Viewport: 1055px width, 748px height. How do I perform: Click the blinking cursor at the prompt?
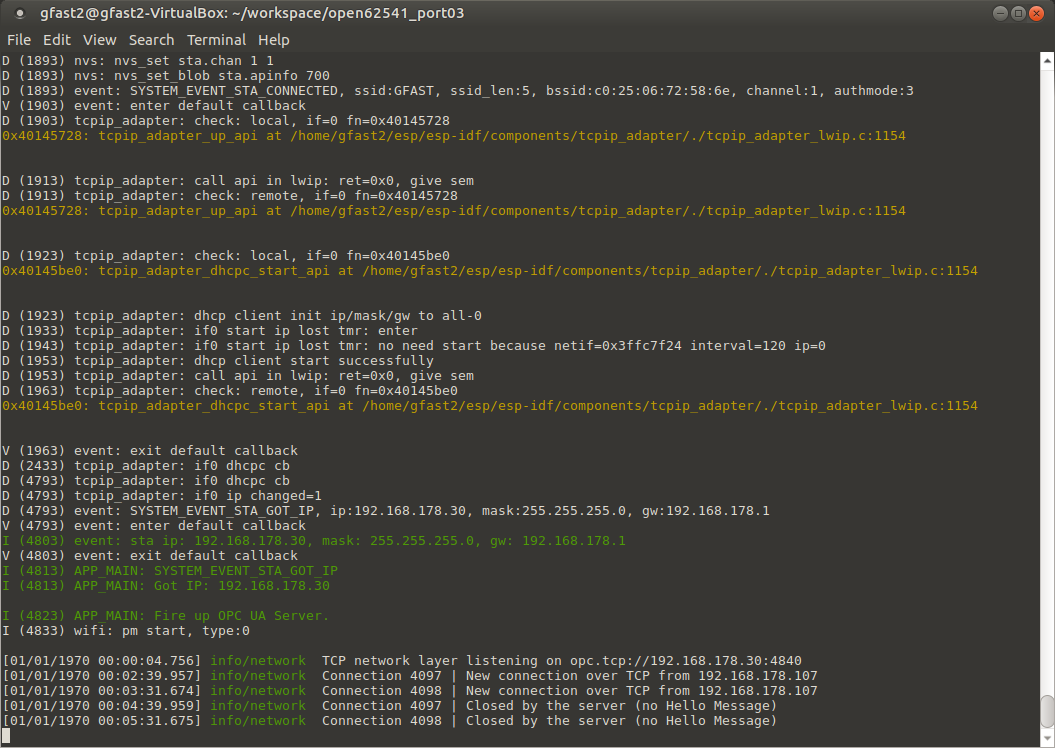pyautogui.click(x=8, y=735)
